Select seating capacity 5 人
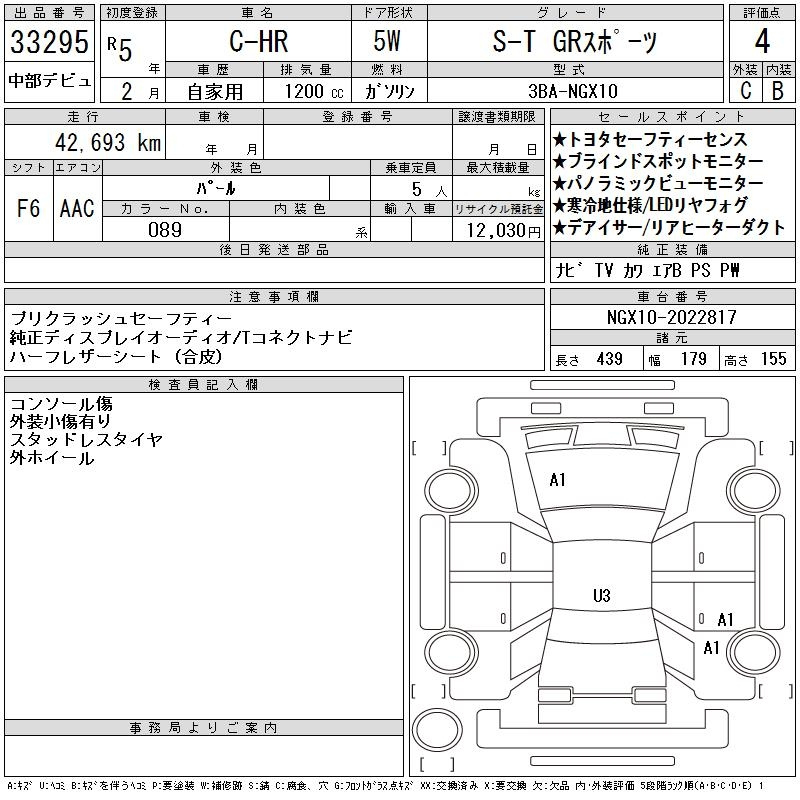 pyautogui.click(x=429, y=189)
